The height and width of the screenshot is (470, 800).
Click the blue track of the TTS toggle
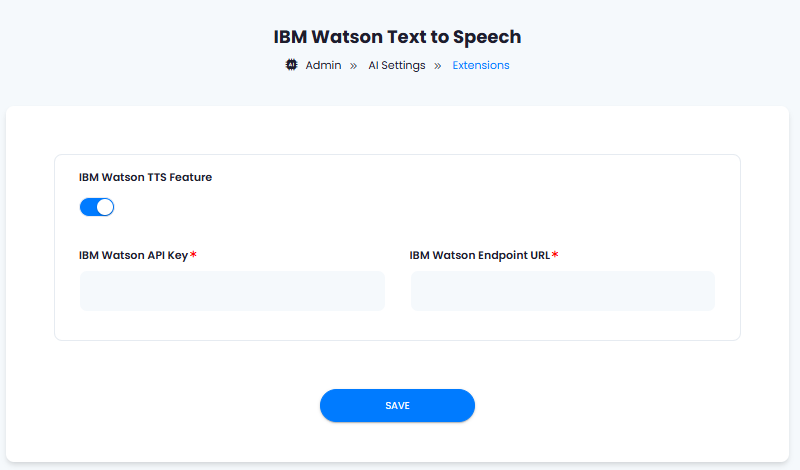[x=88, y=207]
